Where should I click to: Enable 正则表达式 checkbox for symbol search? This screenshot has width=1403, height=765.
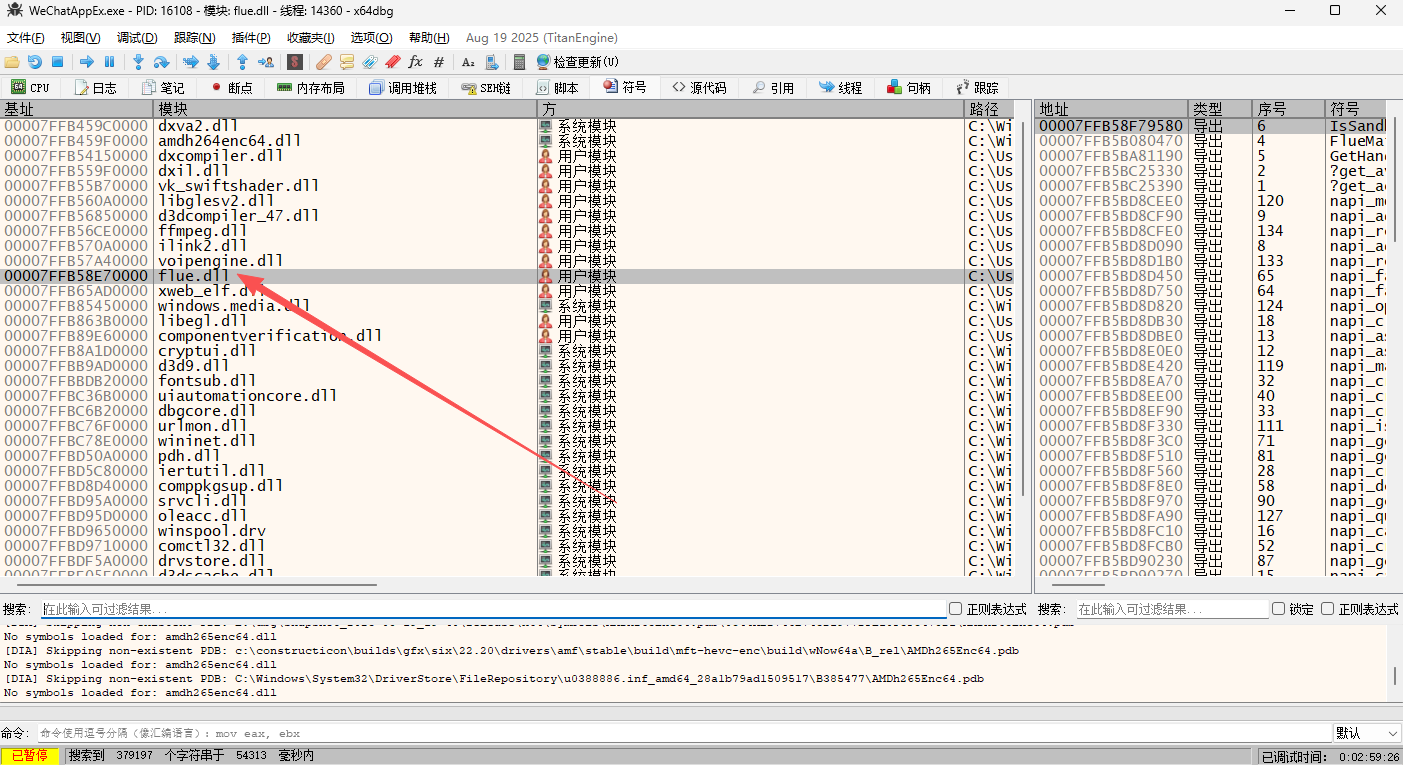(1327, 609)
